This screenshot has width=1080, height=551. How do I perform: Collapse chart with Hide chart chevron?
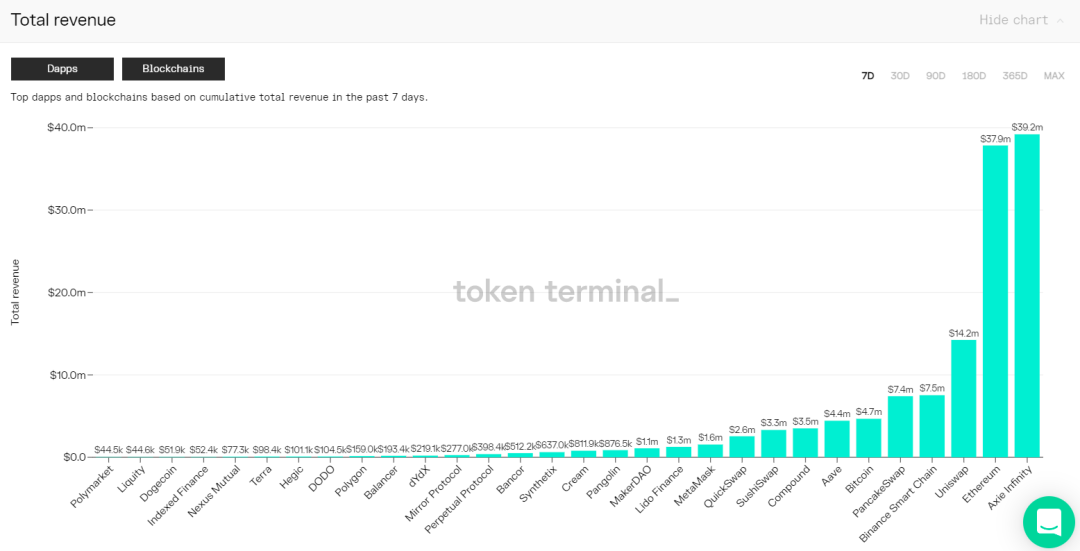[x=1060, y=20]
